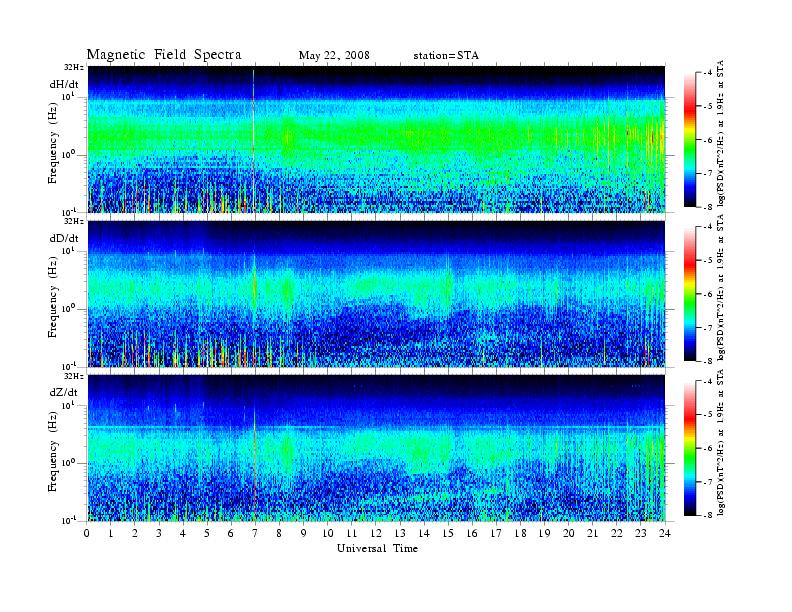Viewport: 792px width, 612px height.
Task: Click hour tick label 6 on the time axis
Action: (231, 533)
